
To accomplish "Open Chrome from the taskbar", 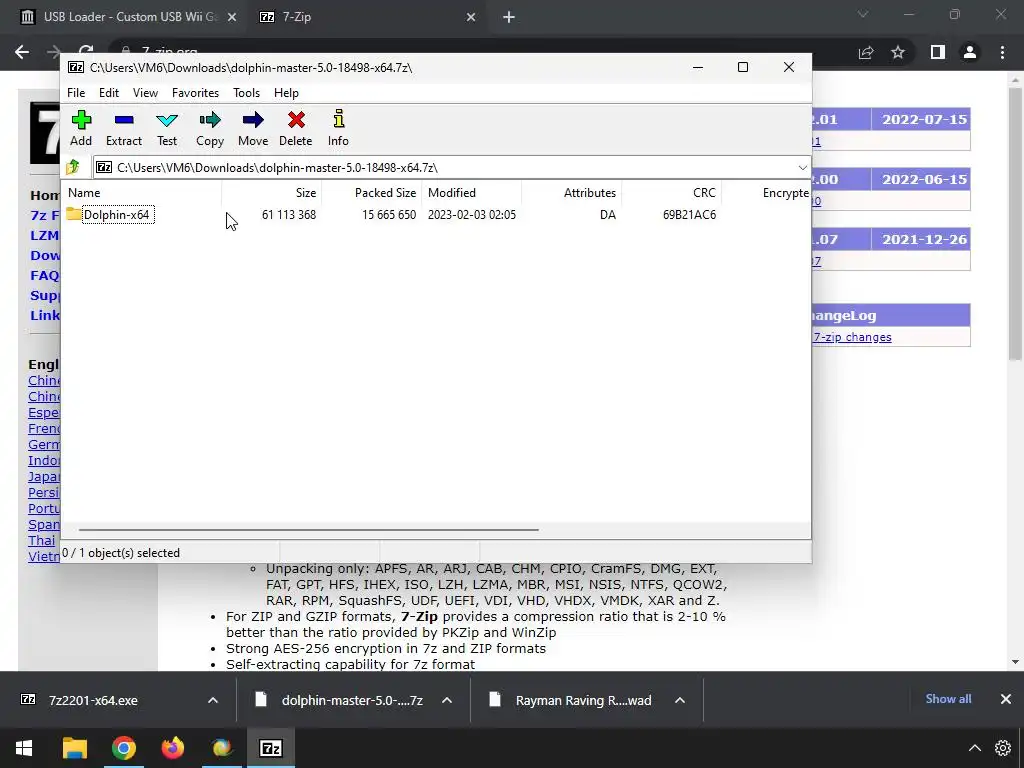I will click(x=123, y=748).
